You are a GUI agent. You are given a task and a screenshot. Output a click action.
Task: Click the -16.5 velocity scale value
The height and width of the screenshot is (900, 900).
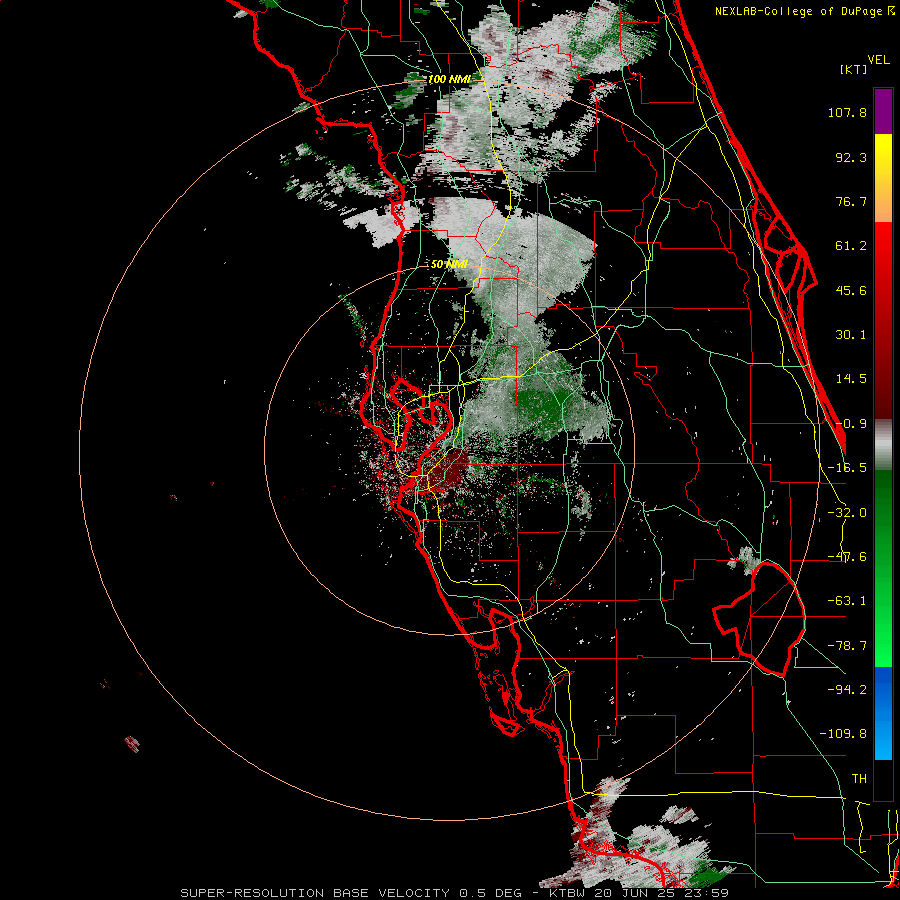tap(847, 468)
